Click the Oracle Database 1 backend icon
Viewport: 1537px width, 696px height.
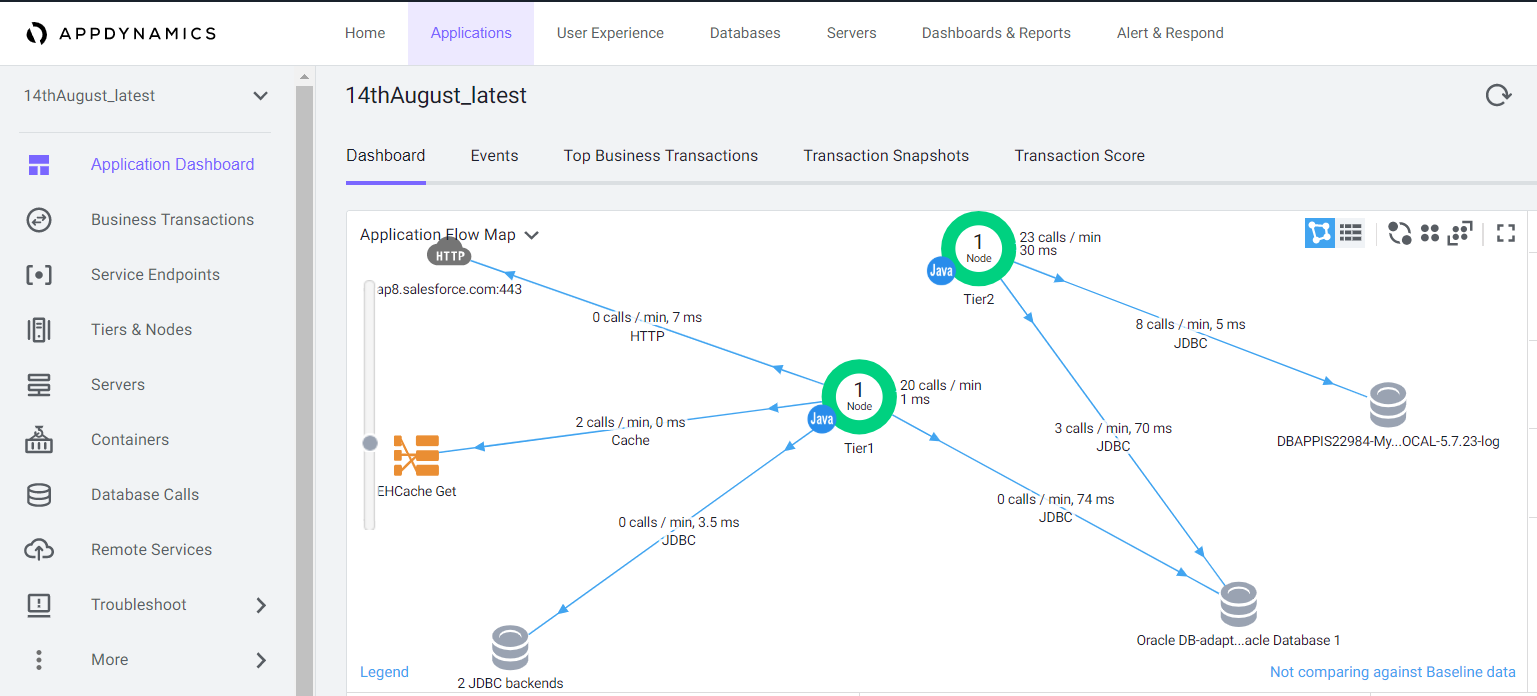pyautogui.click(x=1238, y=605)
